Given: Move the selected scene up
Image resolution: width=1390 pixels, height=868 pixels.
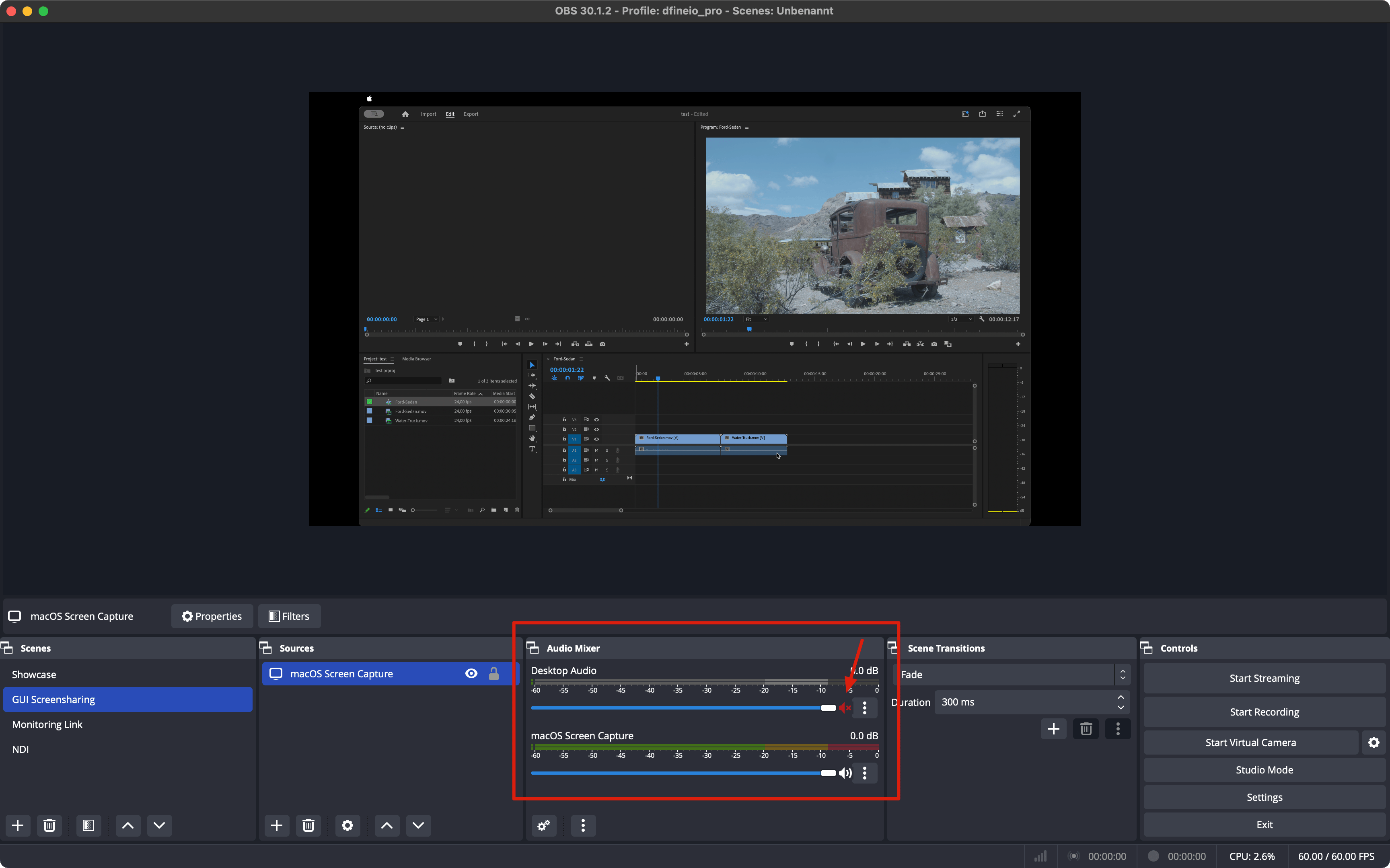Looking at the screenshot, I should click(x=128, y=825).
